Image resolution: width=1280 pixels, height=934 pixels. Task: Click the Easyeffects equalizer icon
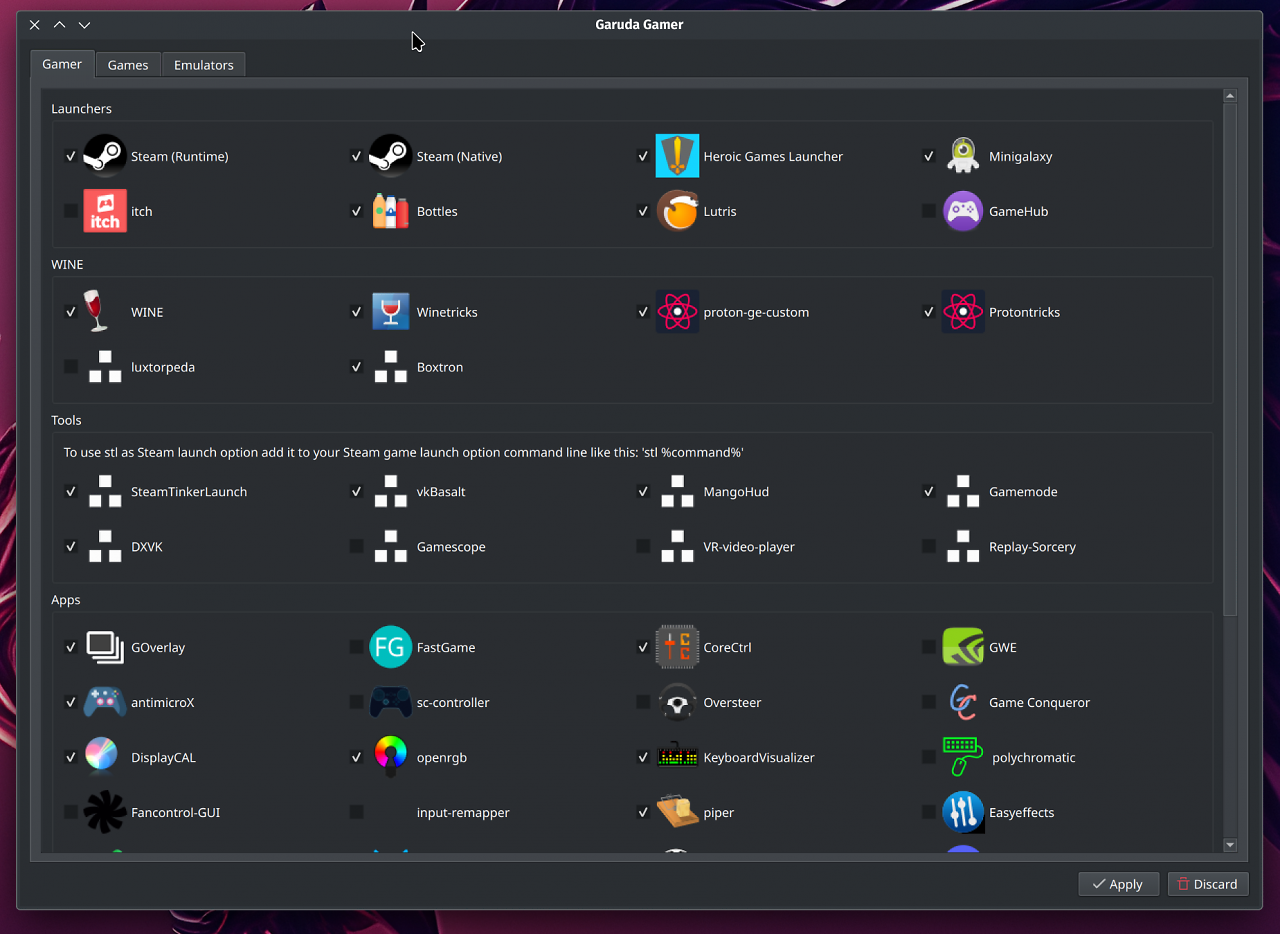pos(963,812)
